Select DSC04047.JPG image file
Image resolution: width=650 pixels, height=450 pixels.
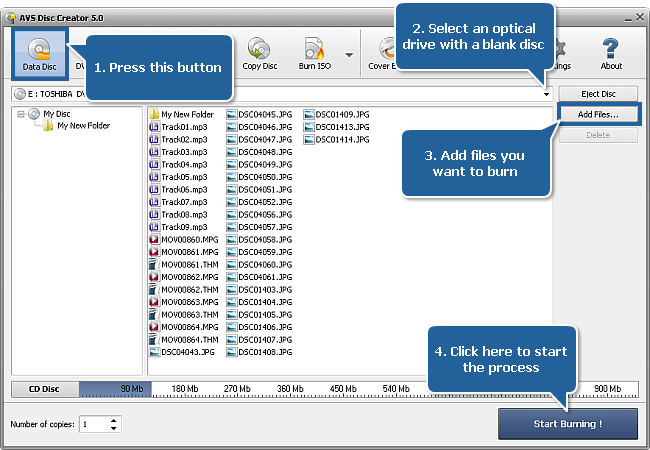point(260,139)
